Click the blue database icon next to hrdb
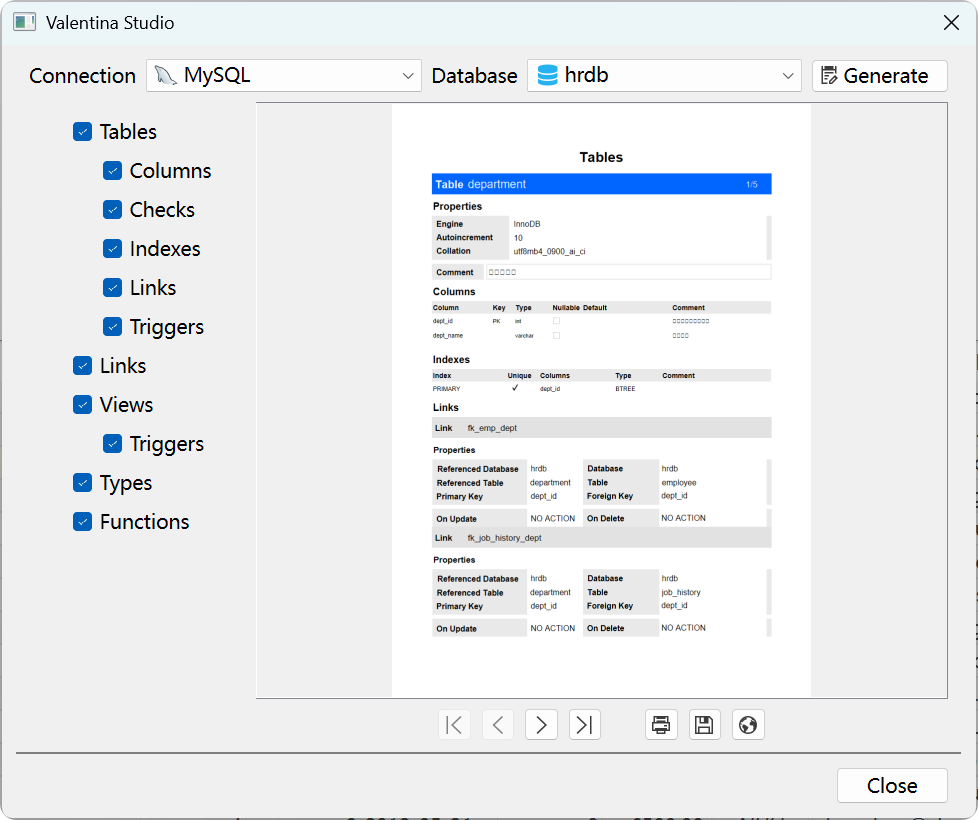This screenshot has width=978, height=820. (x=548, y=75)
